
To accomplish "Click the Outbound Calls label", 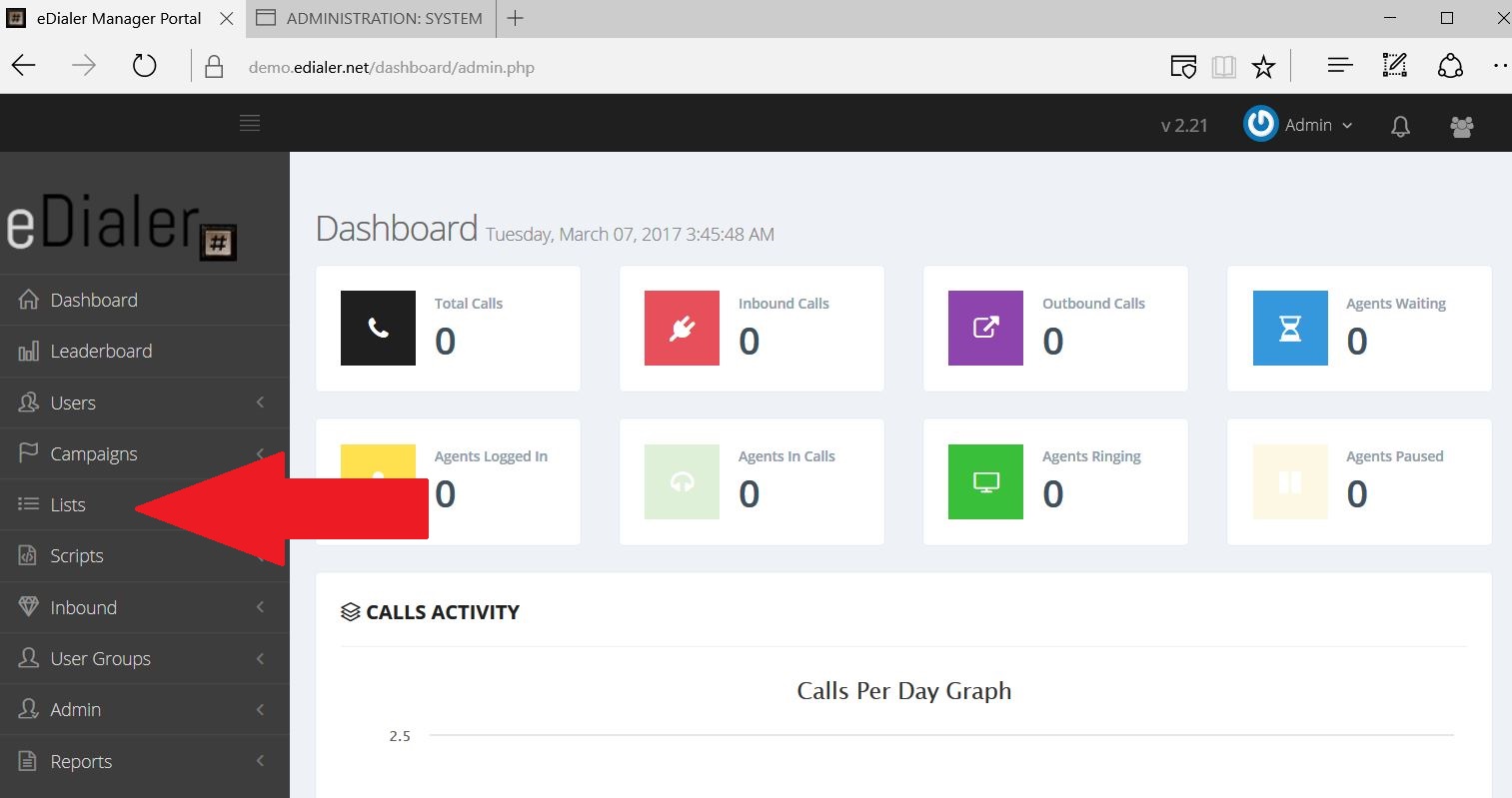I will pos(1093,304).
